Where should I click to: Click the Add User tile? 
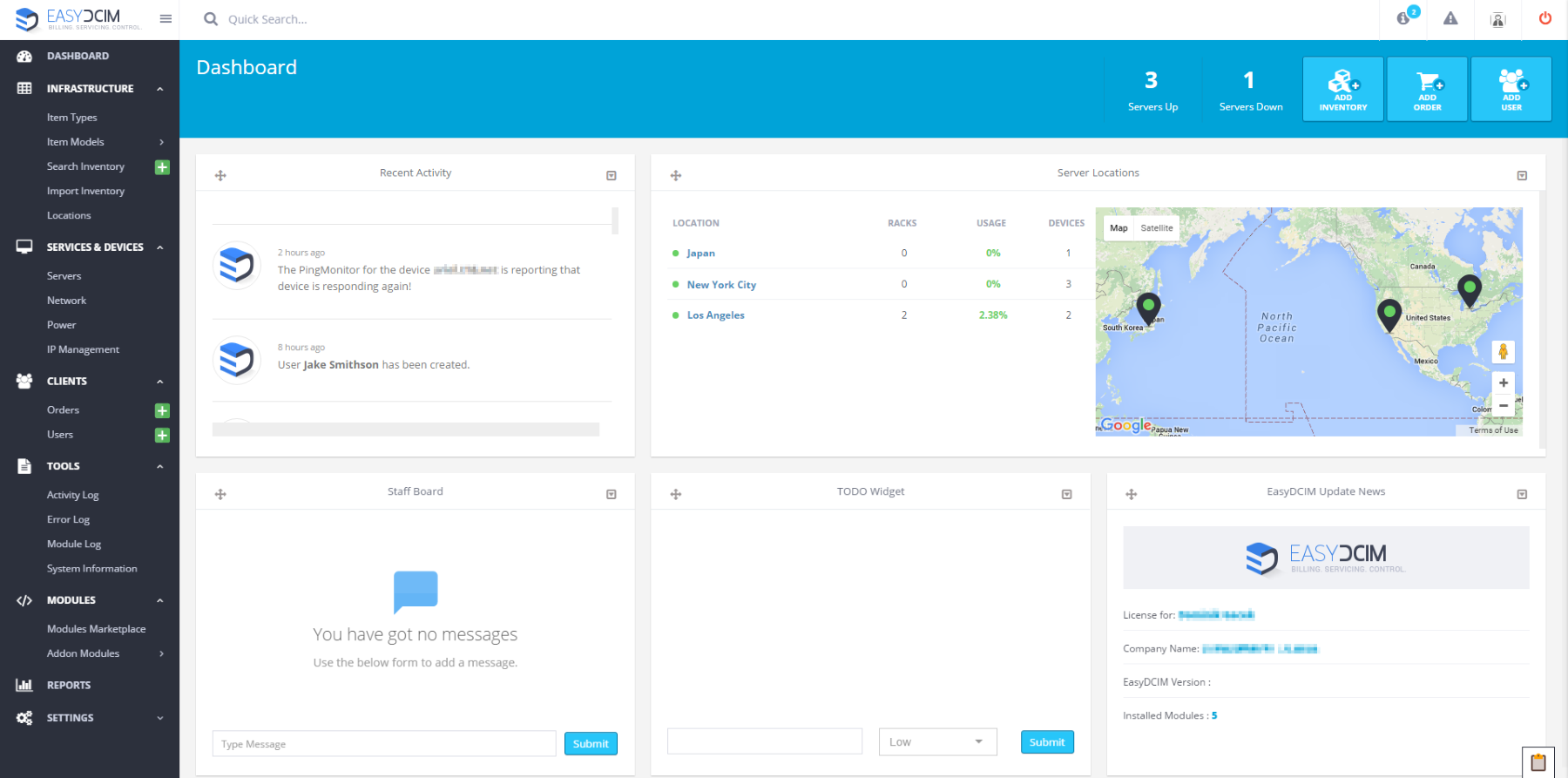point(1511,89)
